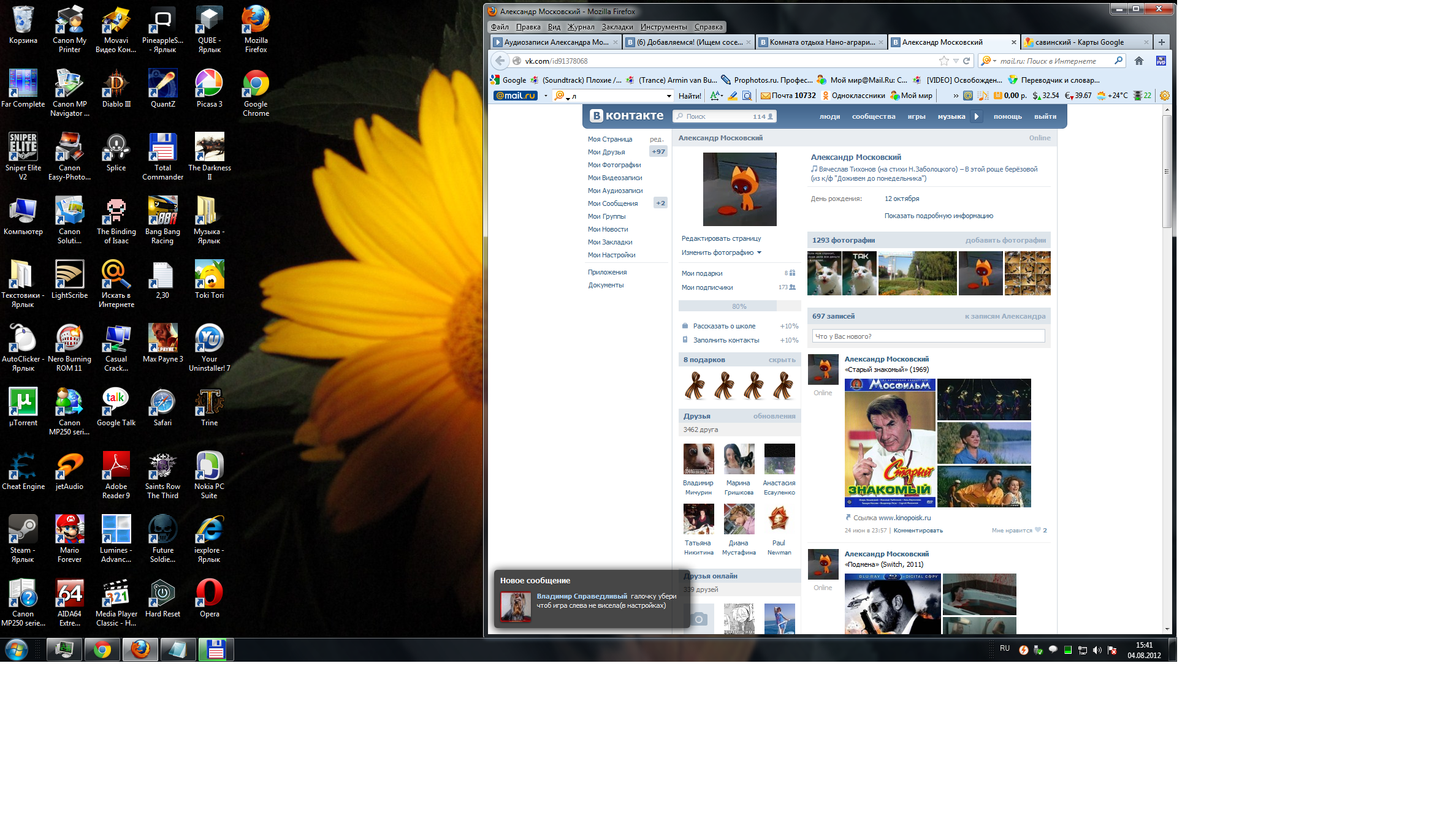Expand Показать подробную информацию

click(x=939, y=216)
